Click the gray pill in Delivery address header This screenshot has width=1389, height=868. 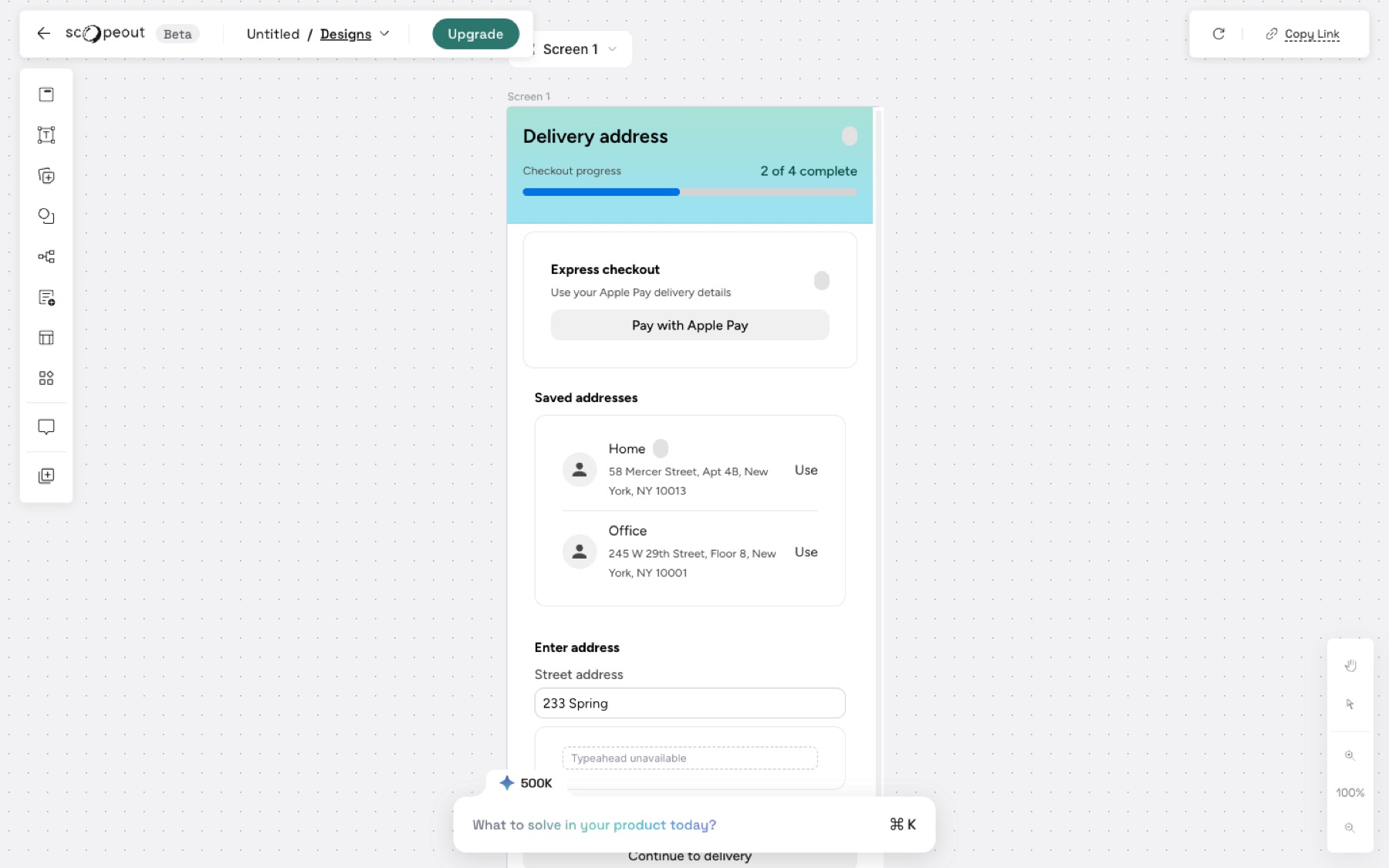(849, 136)
